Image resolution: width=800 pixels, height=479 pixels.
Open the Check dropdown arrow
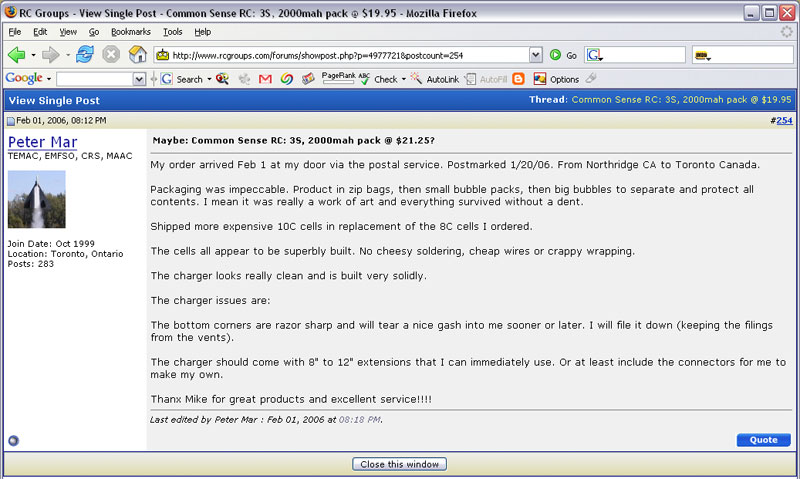[x=404, y=79]
